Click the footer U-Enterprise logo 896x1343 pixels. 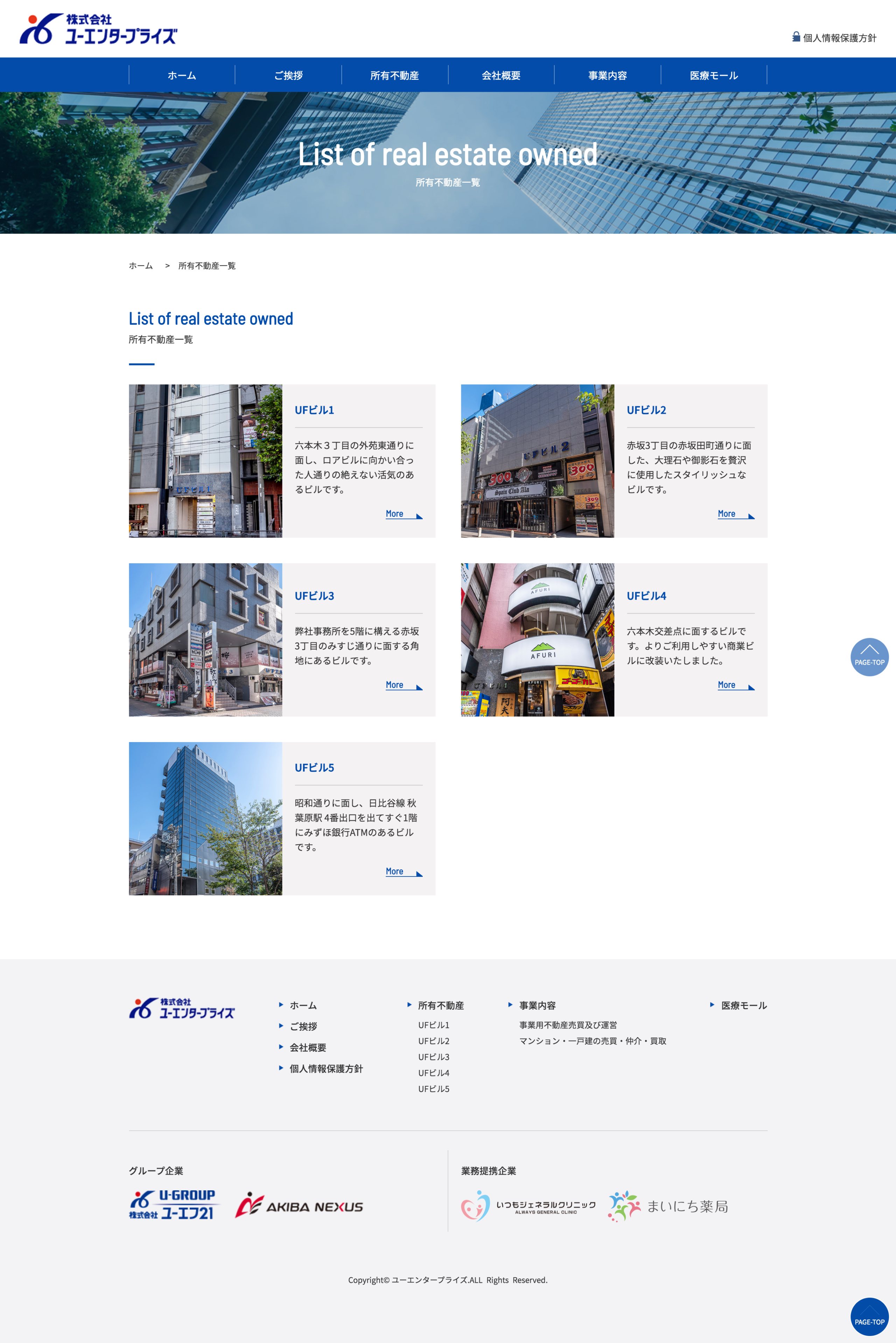182,1008
